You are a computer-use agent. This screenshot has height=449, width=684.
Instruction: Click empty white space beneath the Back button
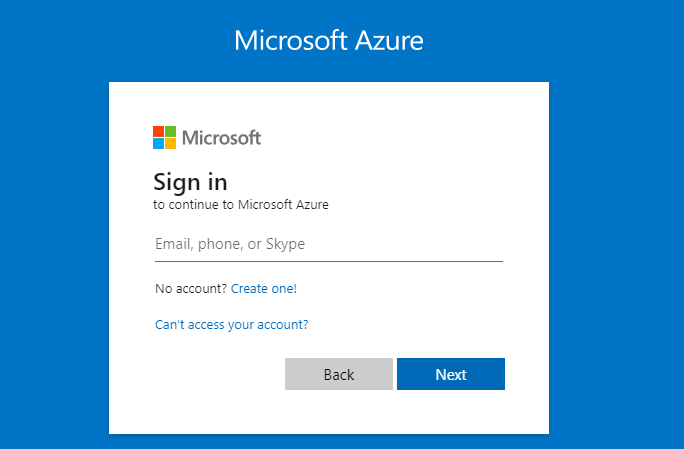(338, 412)
